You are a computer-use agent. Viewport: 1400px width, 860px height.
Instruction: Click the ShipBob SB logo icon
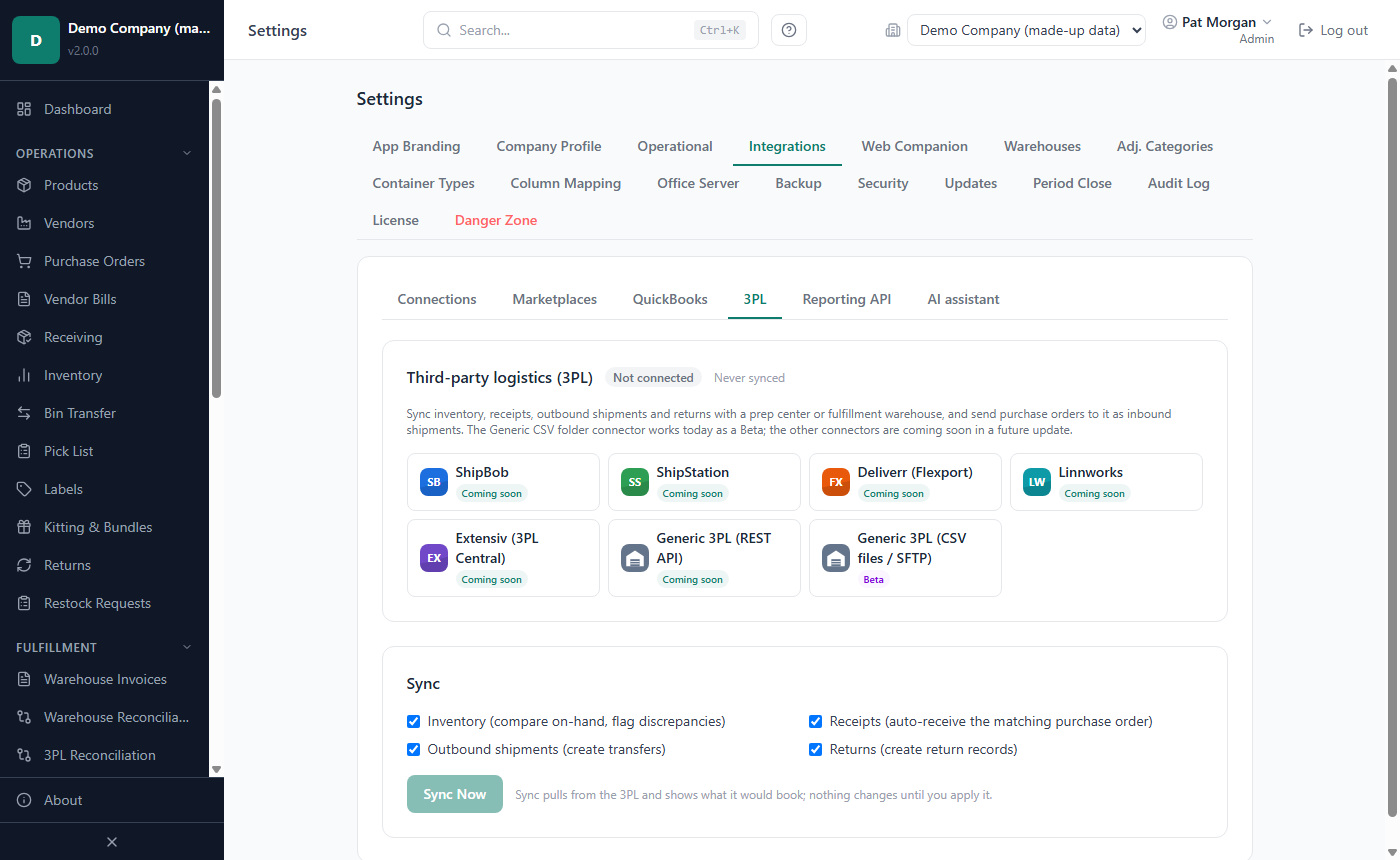pos(434,482)
